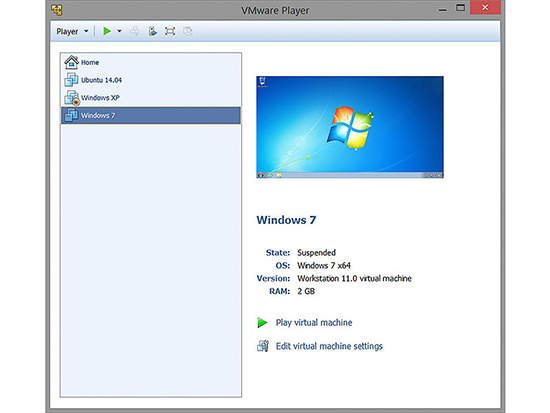Select the Windows XP virtual machine
550x413 pixels.
(x=151, y=98)
